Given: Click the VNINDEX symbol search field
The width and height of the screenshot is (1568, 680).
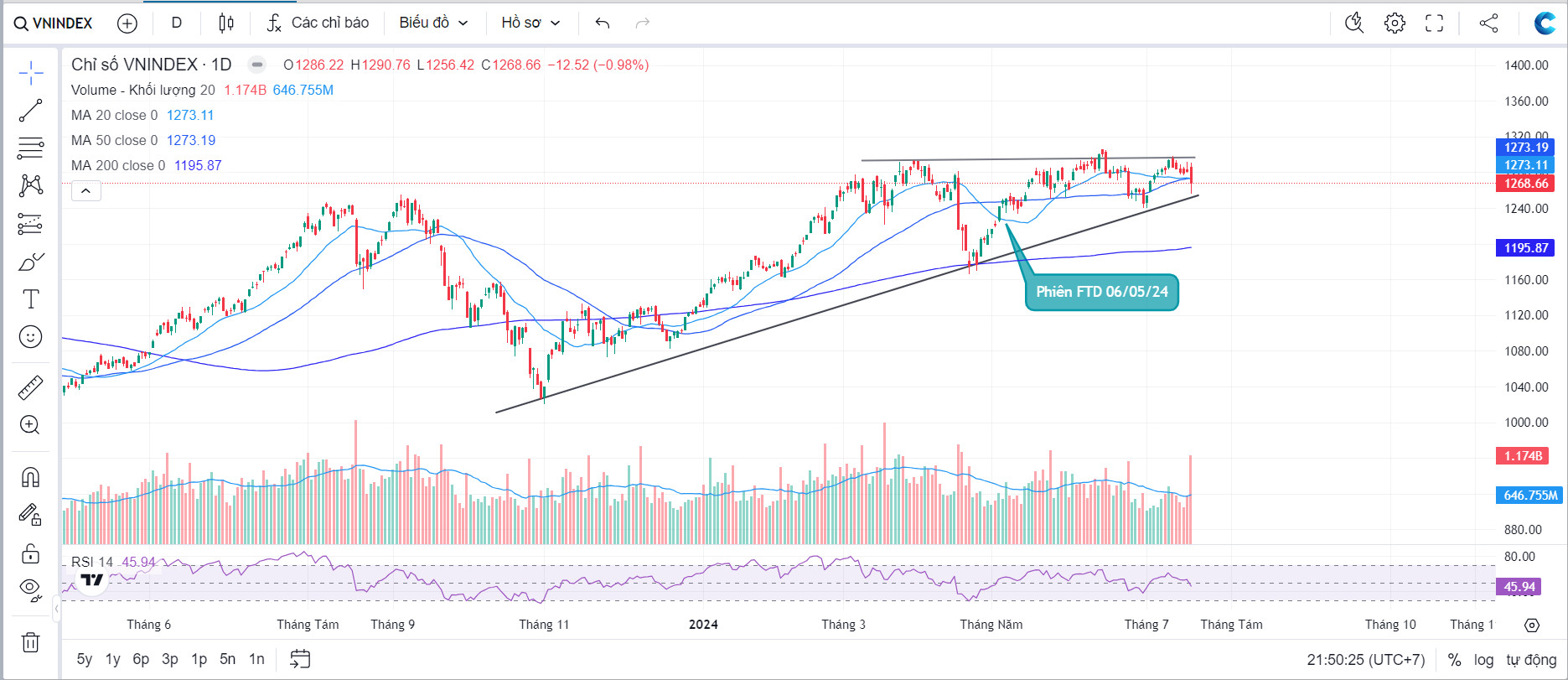Looking at the screenshot, I should (54, 23).
